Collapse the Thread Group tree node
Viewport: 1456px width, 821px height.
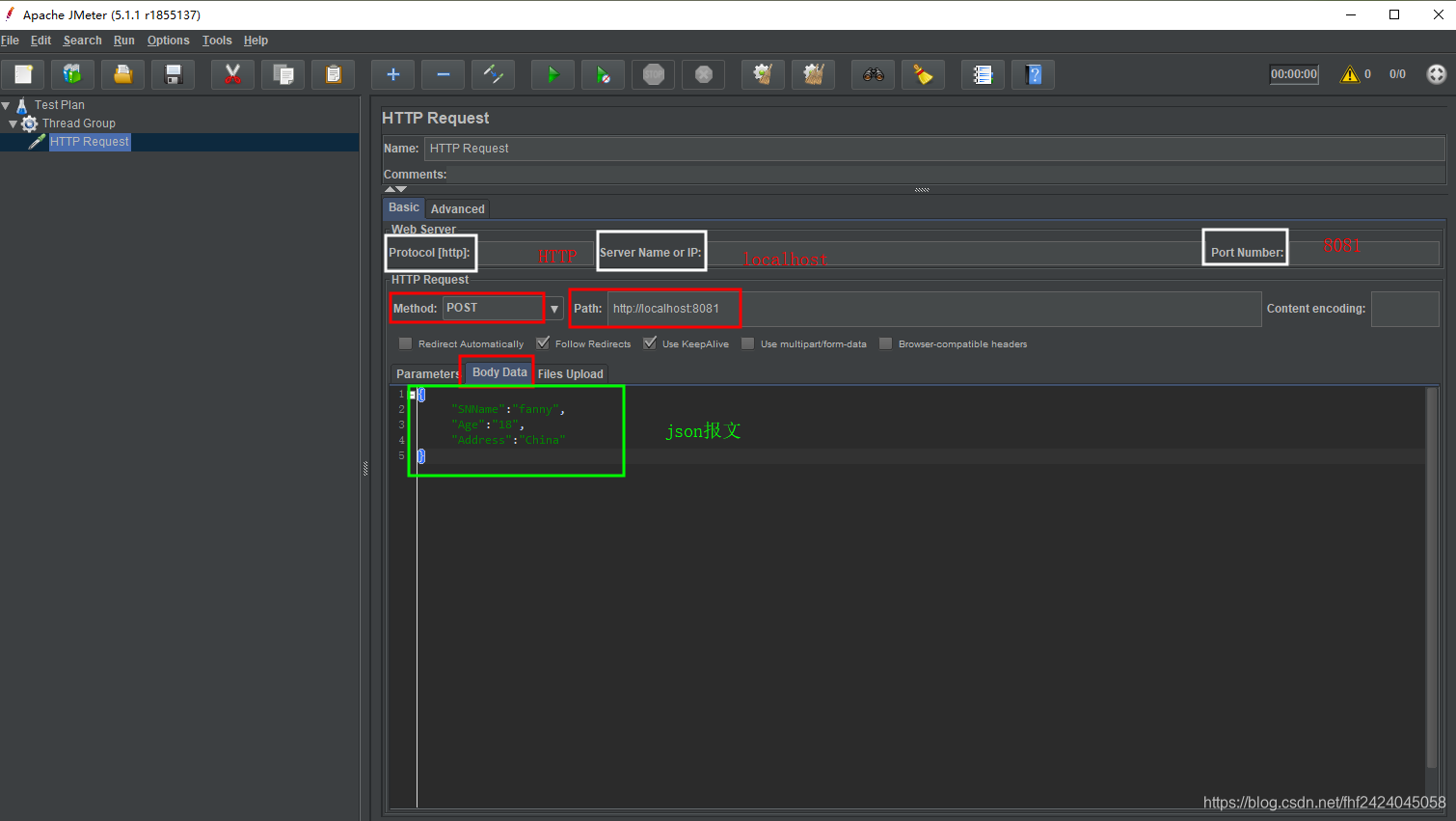click(13, 123)
